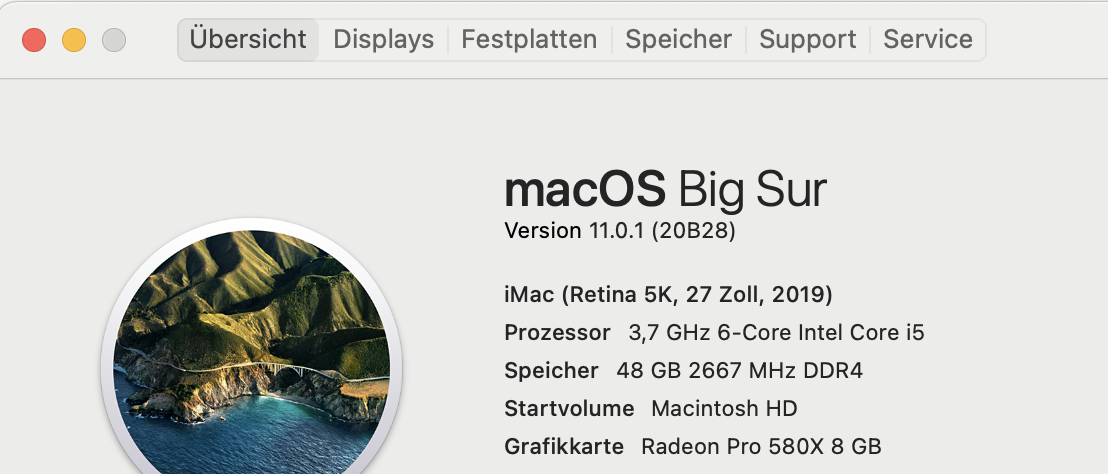Click the 48 GB 2667 MHz DDR4 value
Image resolution: width=1108 pixels, height=474 pixels.
click(x=739, y=371)
